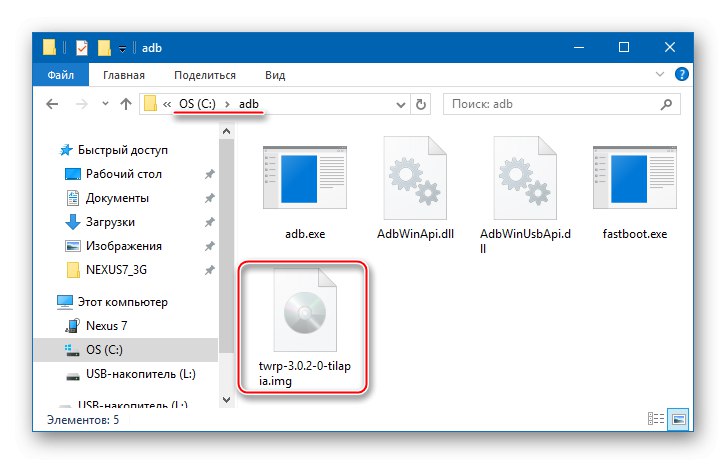Select Быстрый доступ in the navigation pane
726x464 pixels.
[122, 150]
